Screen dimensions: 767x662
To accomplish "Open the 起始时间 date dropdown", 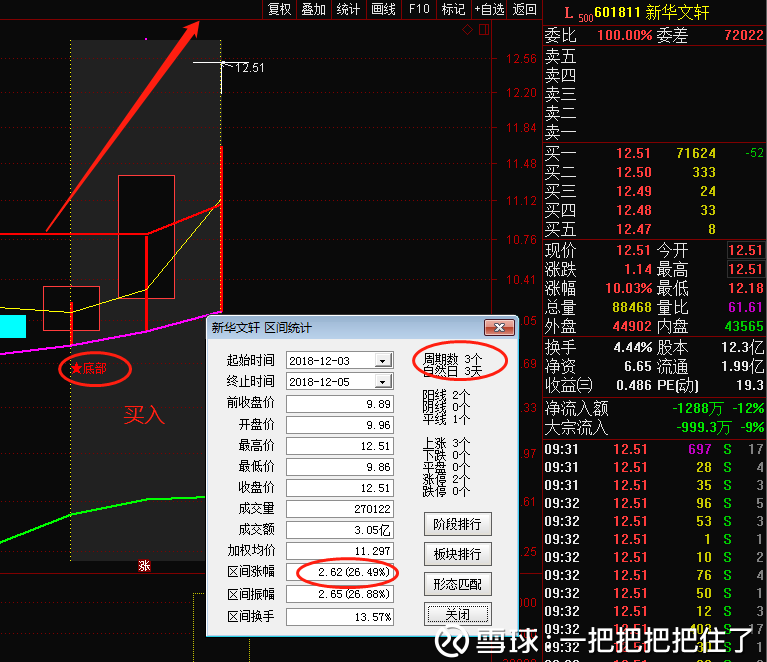I will click(383, 361).
